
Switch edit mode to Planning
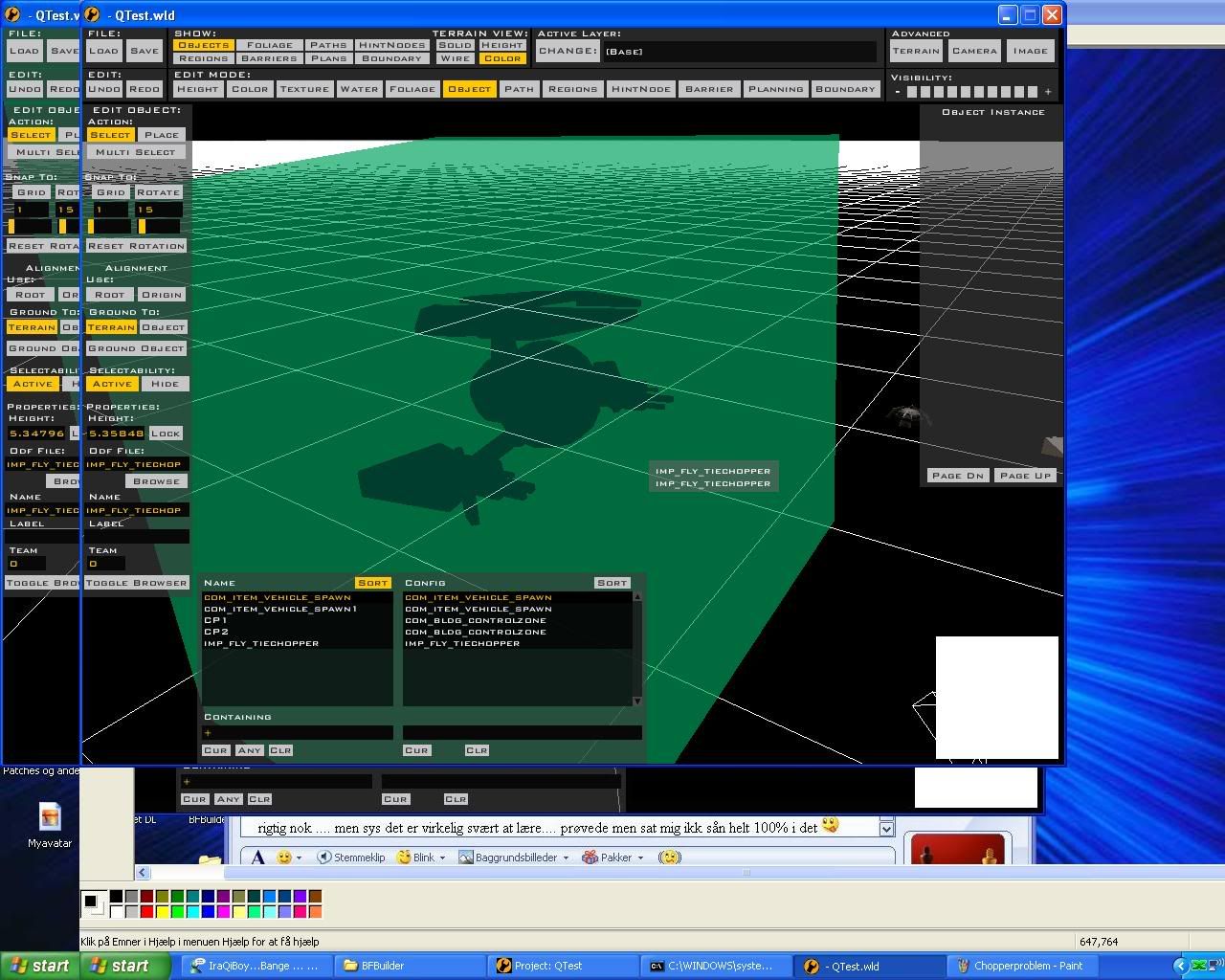click(x=776, y=89)
